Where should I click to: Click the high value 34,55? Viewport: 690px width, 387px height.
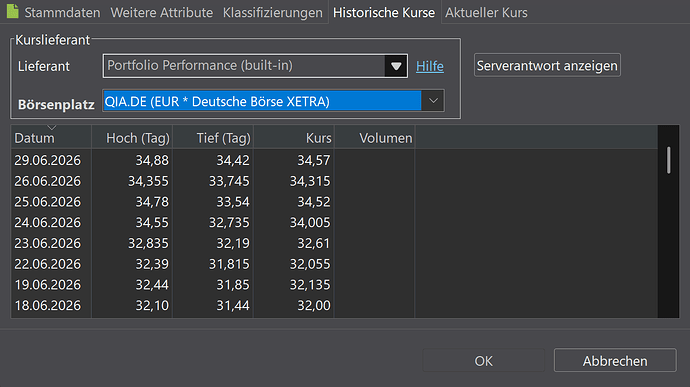(x=152, y=222)
